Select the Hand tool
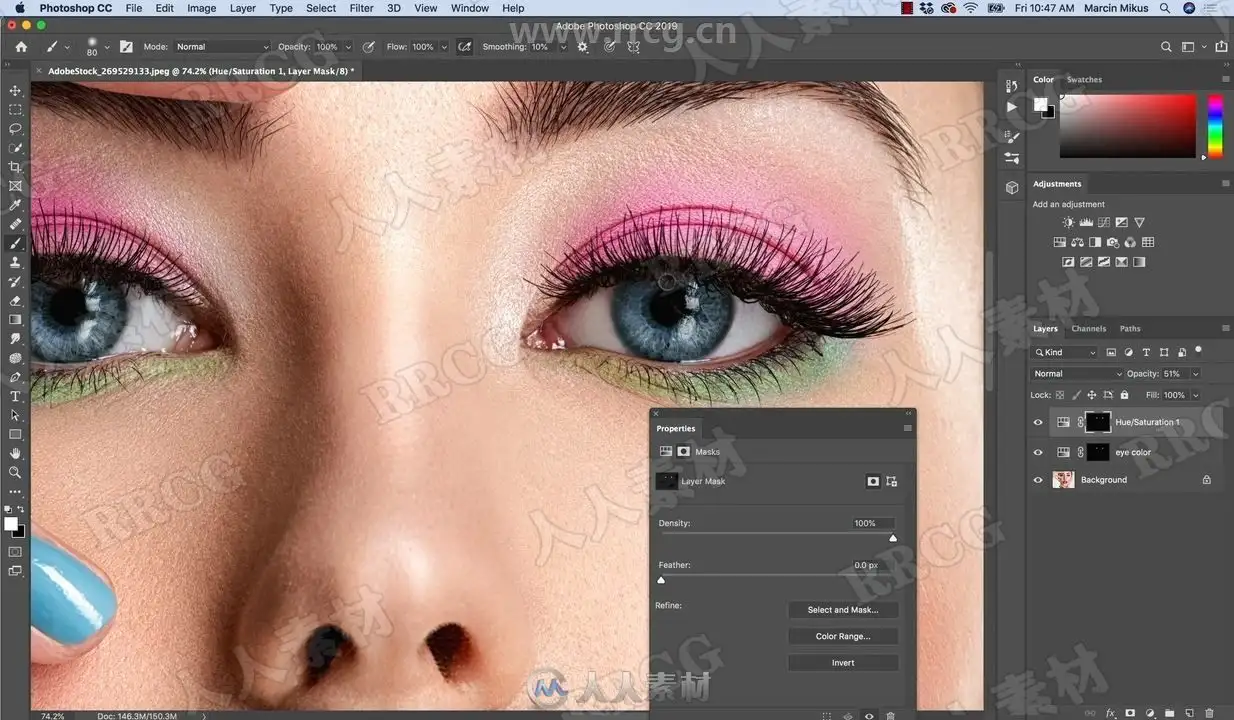1234x720 pixels. pos(15,453)
